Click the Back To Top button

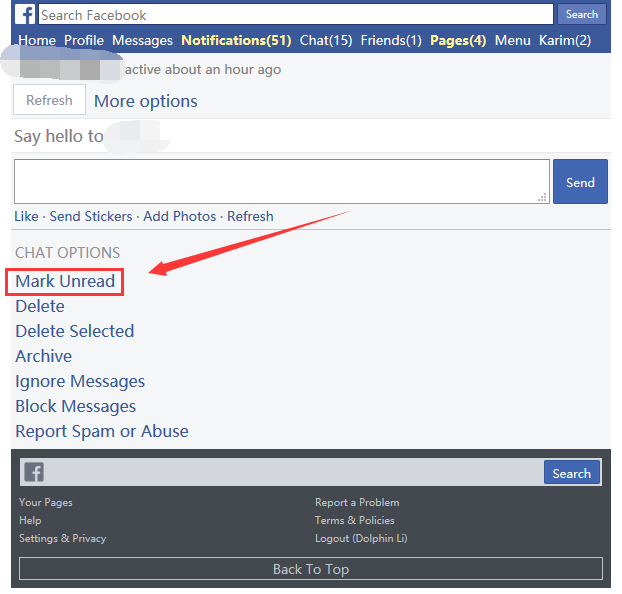[311, 569]
